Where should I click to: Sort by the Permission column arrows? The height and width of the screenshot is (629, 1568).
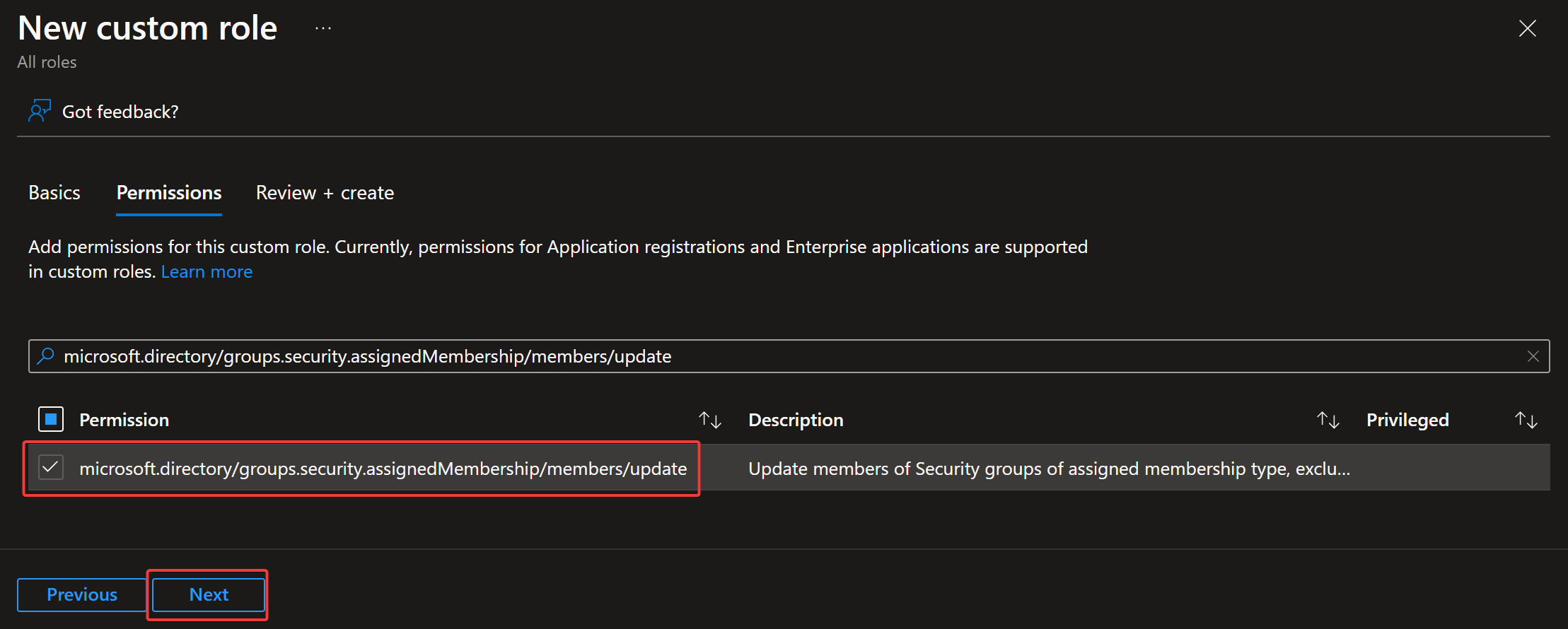click(709, 420)
